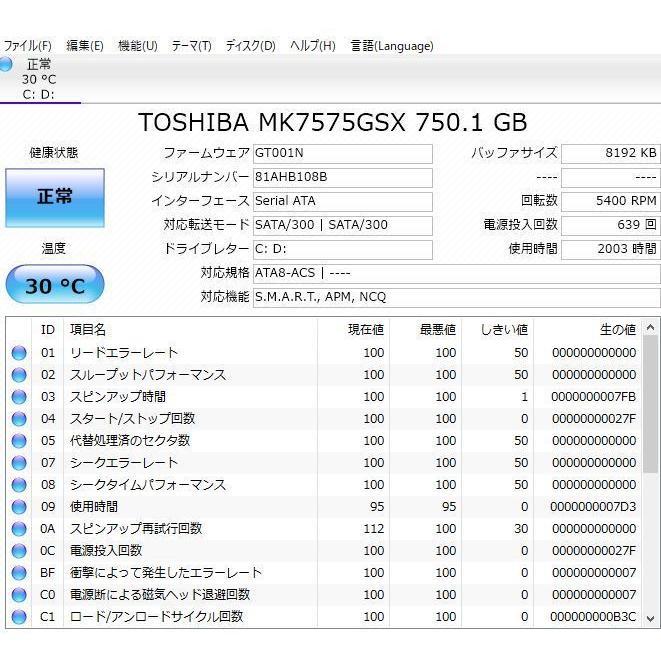
Task: Click status orb beside 代替処理済のセクタ数 row
Action: (18, 441)
